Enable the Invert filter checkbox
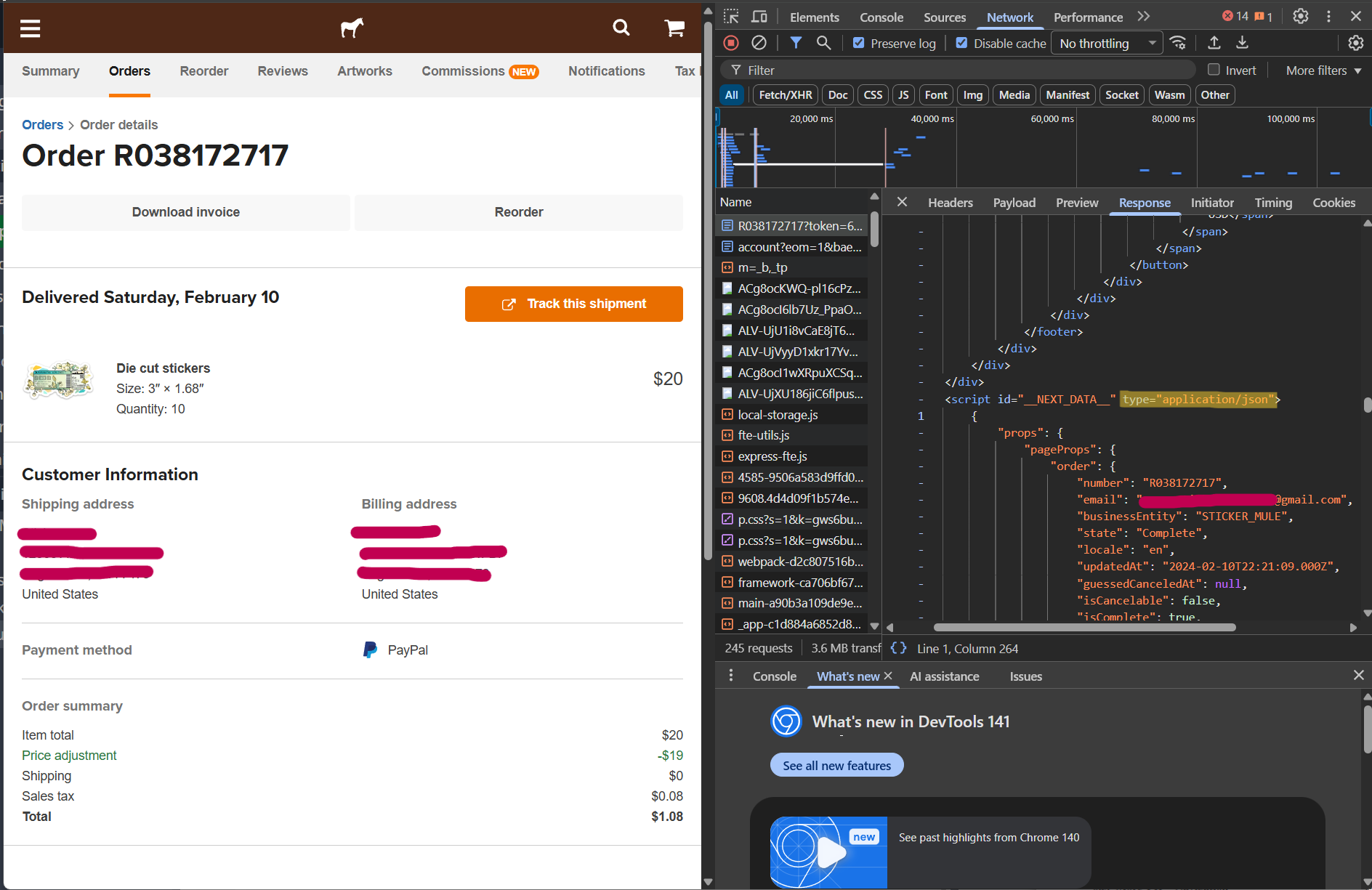Viewport: 1372px width, 890px height. coord(1214,70)
